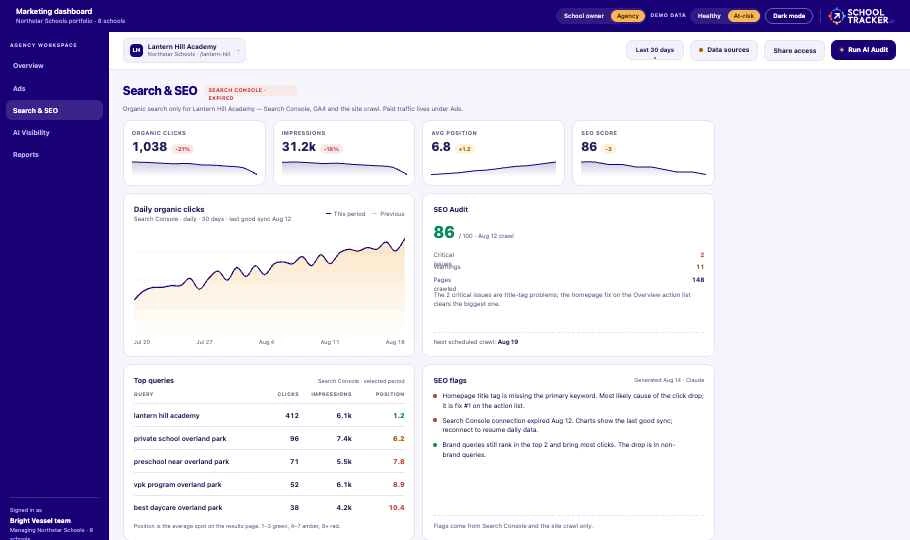Click the Warnings count 11
910x540 pixels.
click(x=700, y=267)
